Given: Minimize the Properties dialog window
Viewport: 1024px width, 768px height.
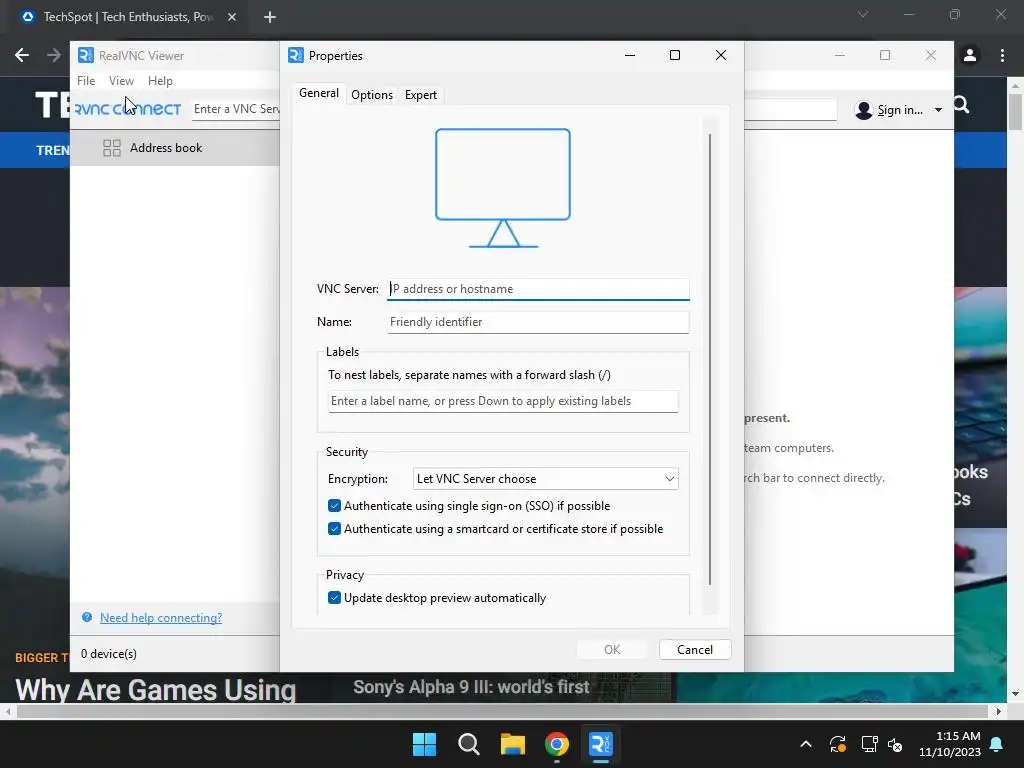Looking at the screenshot, I should [630, 56].
